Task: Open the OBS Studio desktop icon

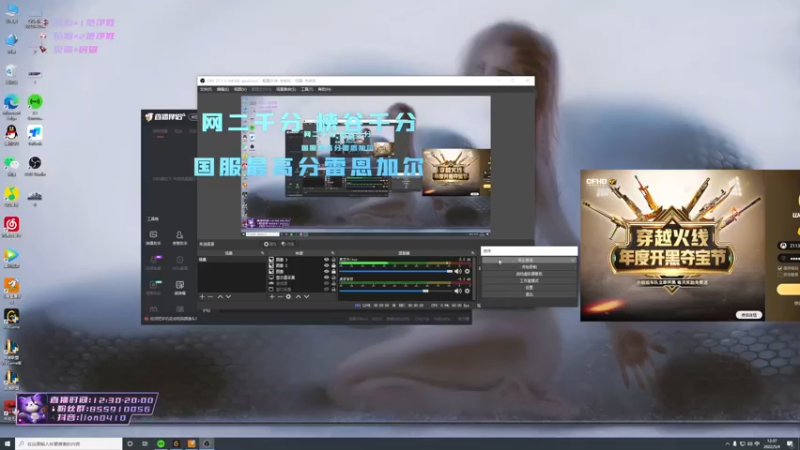Action: tap(35, 166)
